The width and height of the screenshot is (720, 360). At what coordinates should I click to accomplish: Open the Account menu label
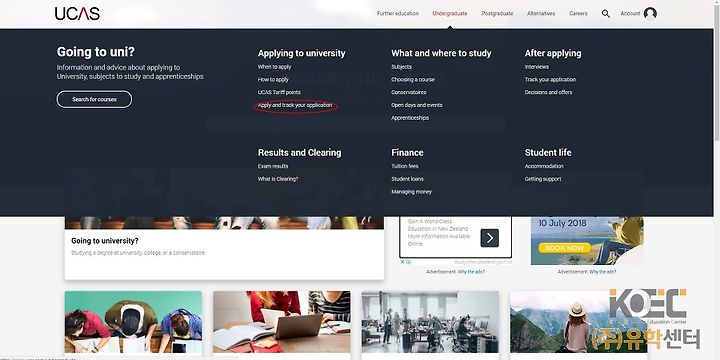pyautogui.click(x=630, y=13)
